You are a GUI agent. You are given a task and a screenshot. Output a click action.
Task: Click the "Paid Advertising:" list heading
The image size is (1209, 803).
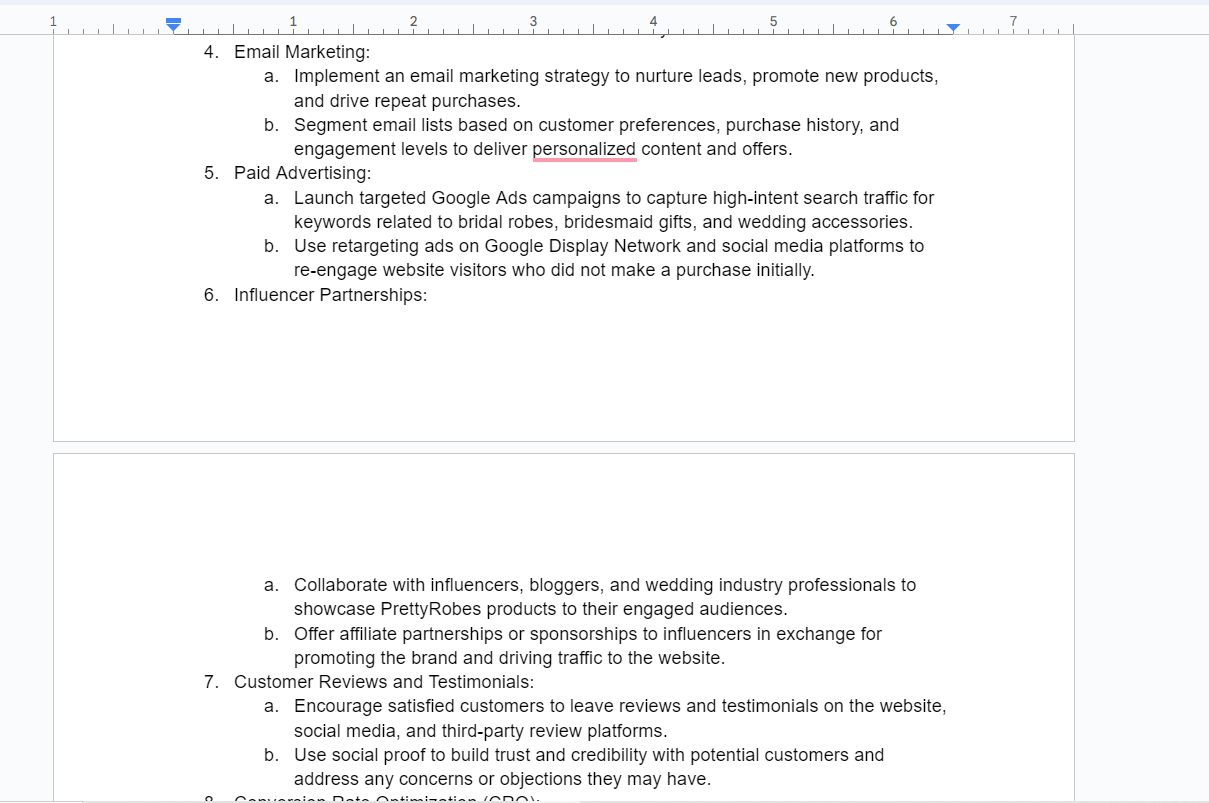click(302, 173)
